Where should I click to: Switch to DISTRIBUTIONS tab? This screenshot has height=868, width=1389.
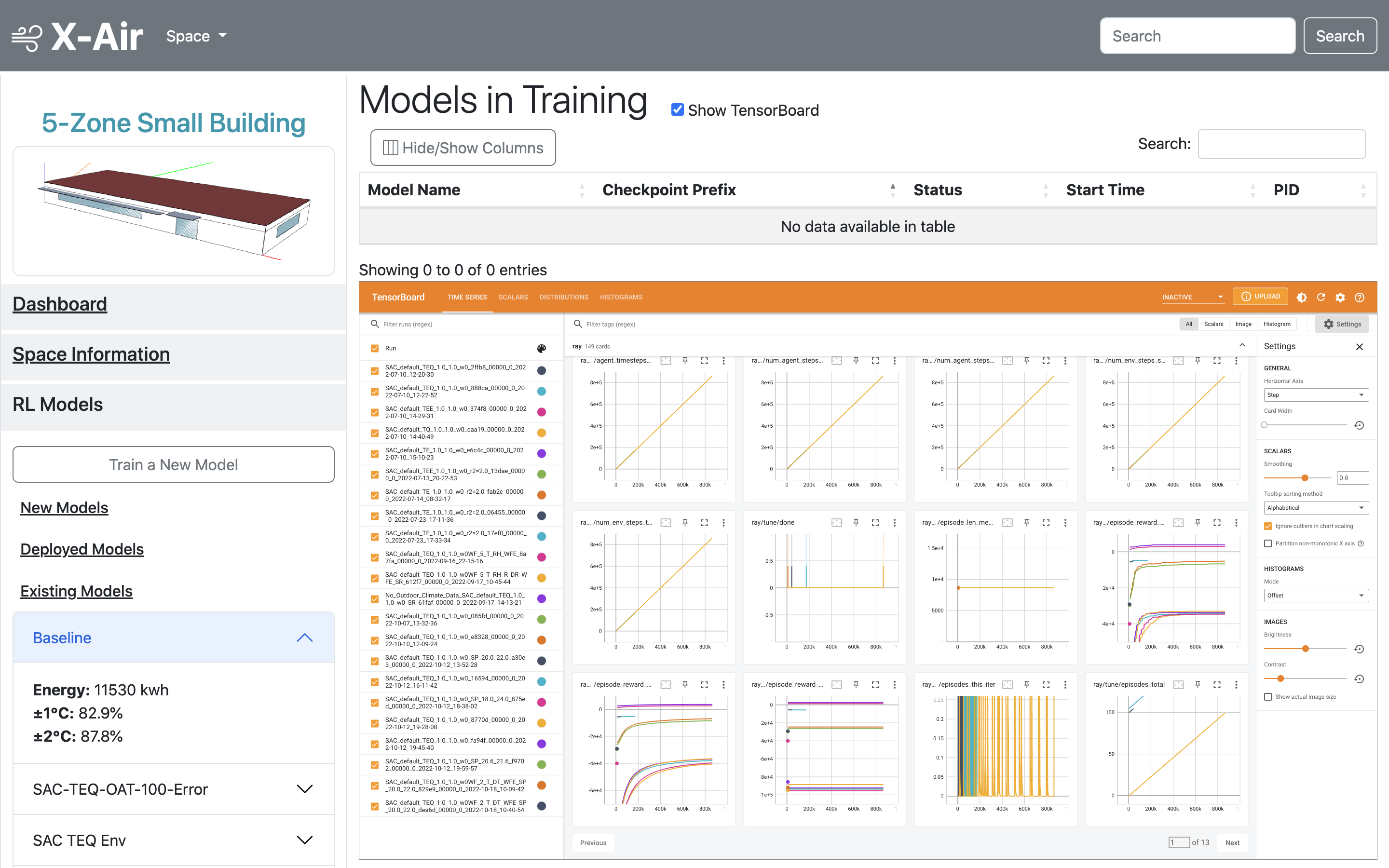pyautogui.click(x=564, y=298)
